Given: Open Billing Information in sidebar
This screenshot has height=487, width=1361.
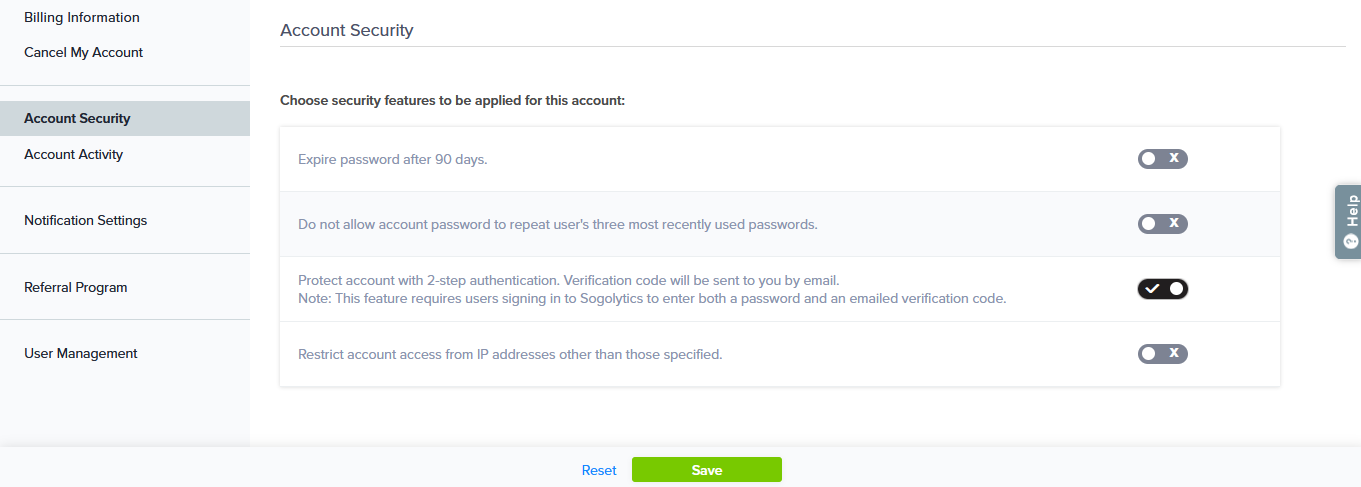Looking at the screenshot, I should click(x=82, y=18).
